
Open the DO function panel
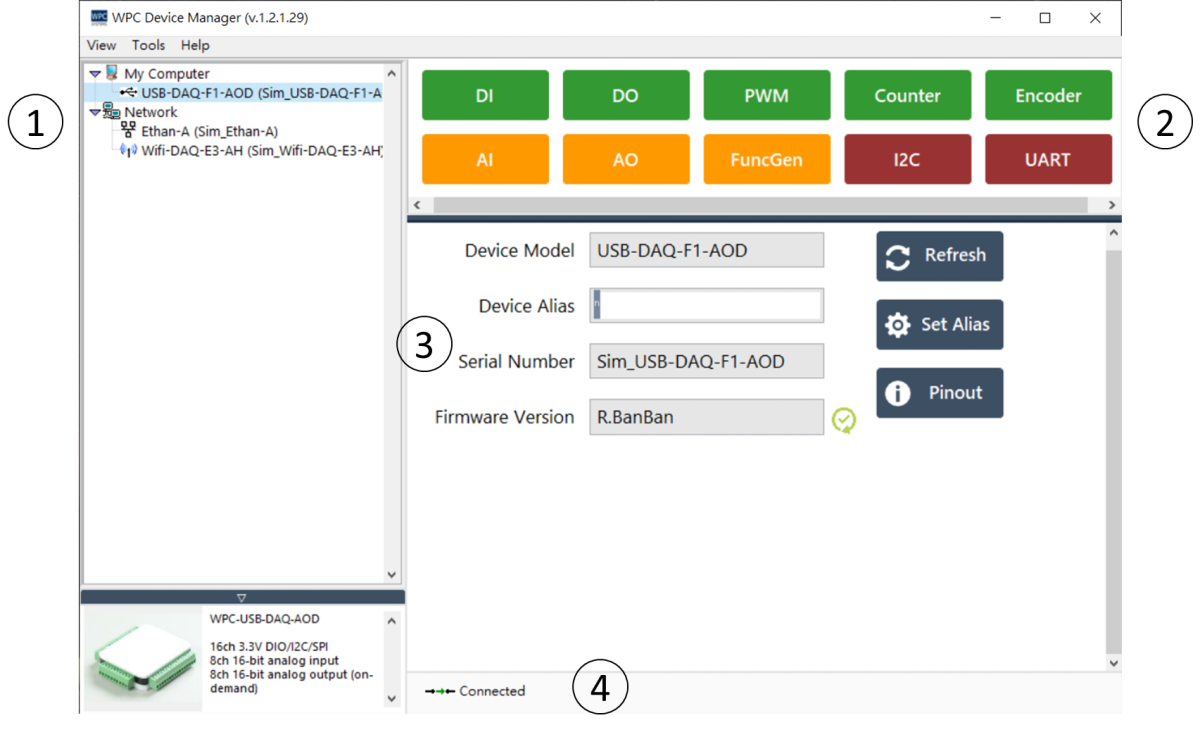[x=626, y=96]
